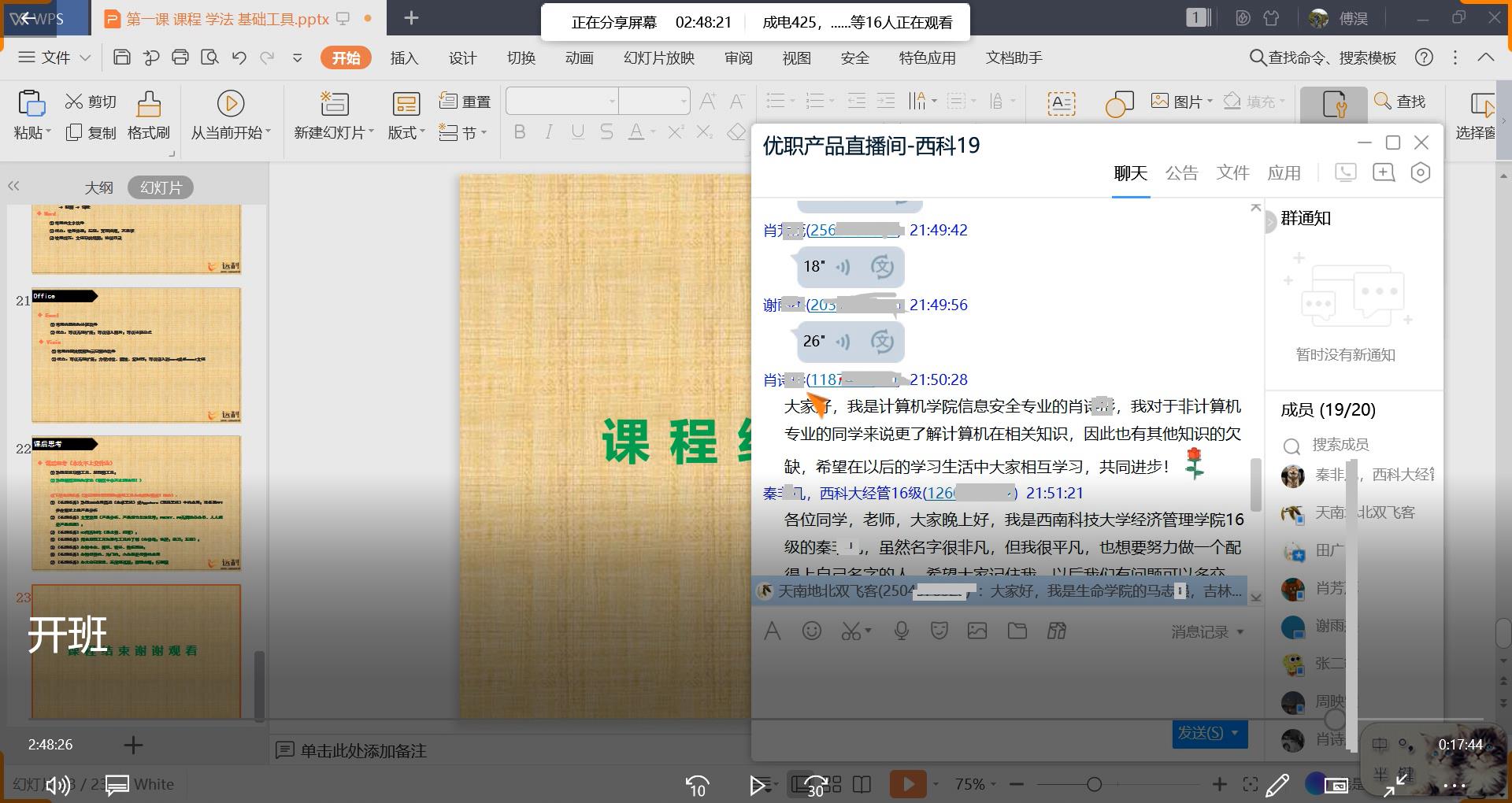Viewport: 1512px width, 803px height.
Task: Click zoom out minus button
Action: click(x=1017, y=784)
